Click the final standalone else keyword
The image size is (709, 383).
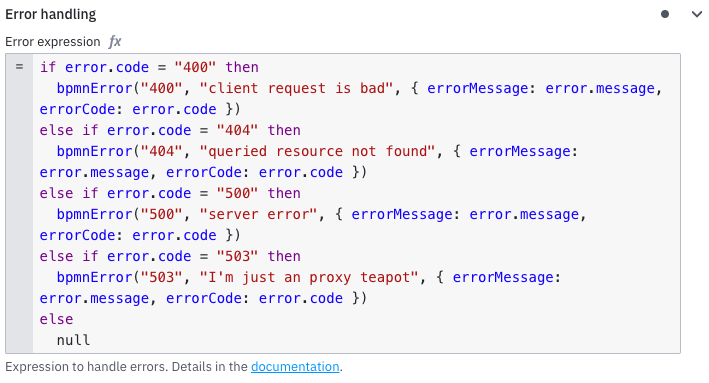pyautogui.click(x=56, y=319)
